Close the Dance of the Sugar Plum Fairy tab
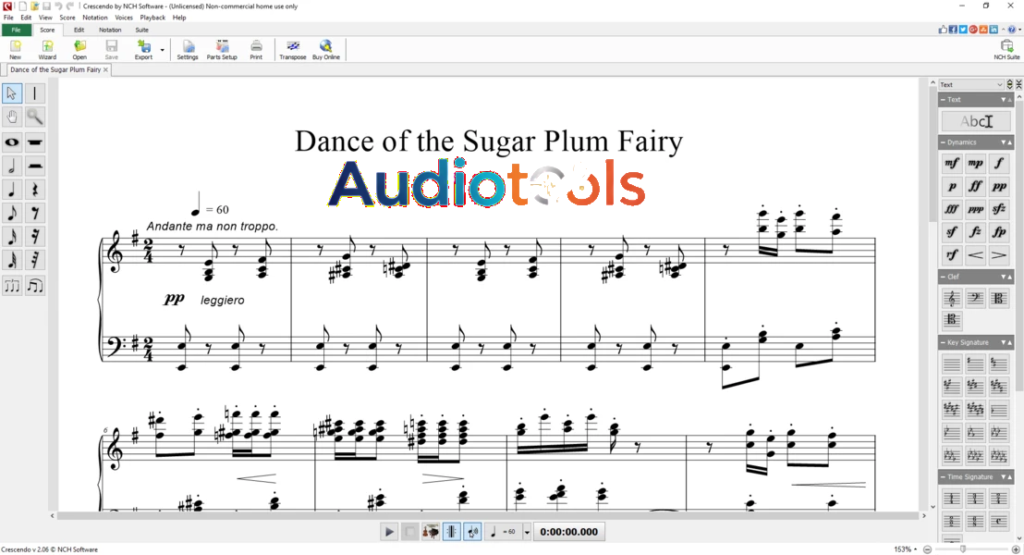Image resolution: width=1024 pixels, height=555 pixels. [x=105, y=70]
